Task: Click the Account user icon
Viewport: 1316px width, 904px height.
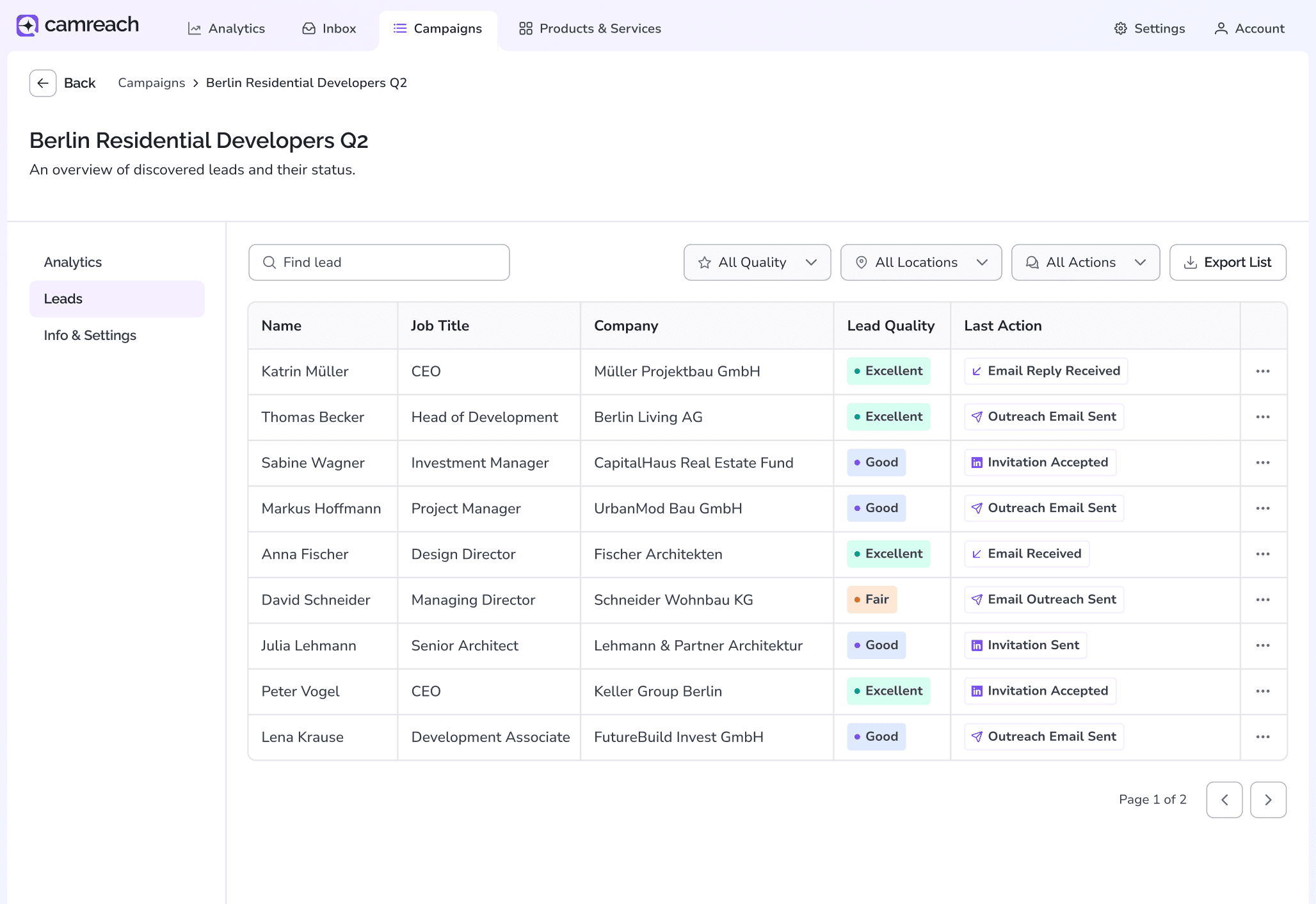Action: pos(1221,29)
